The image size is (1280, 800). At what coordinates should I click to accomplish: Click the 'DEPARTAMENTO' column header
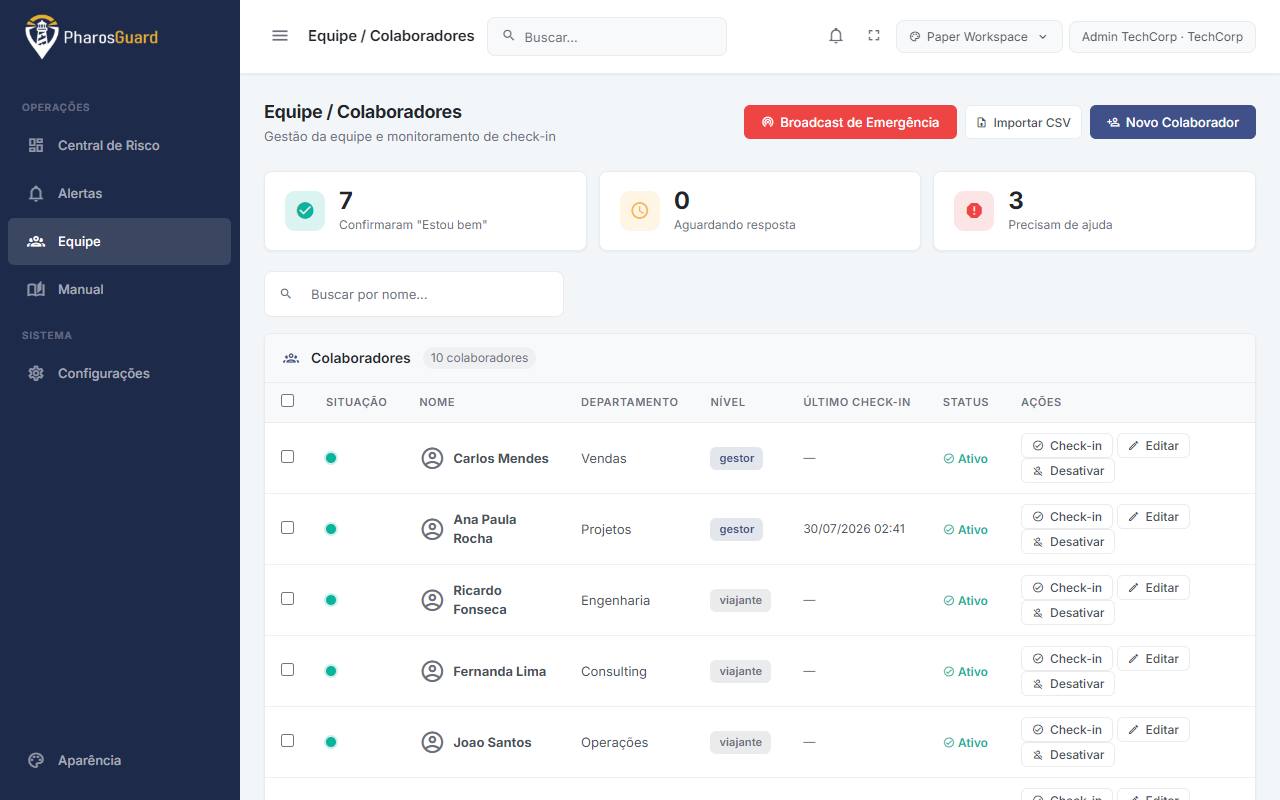point(630,402)
